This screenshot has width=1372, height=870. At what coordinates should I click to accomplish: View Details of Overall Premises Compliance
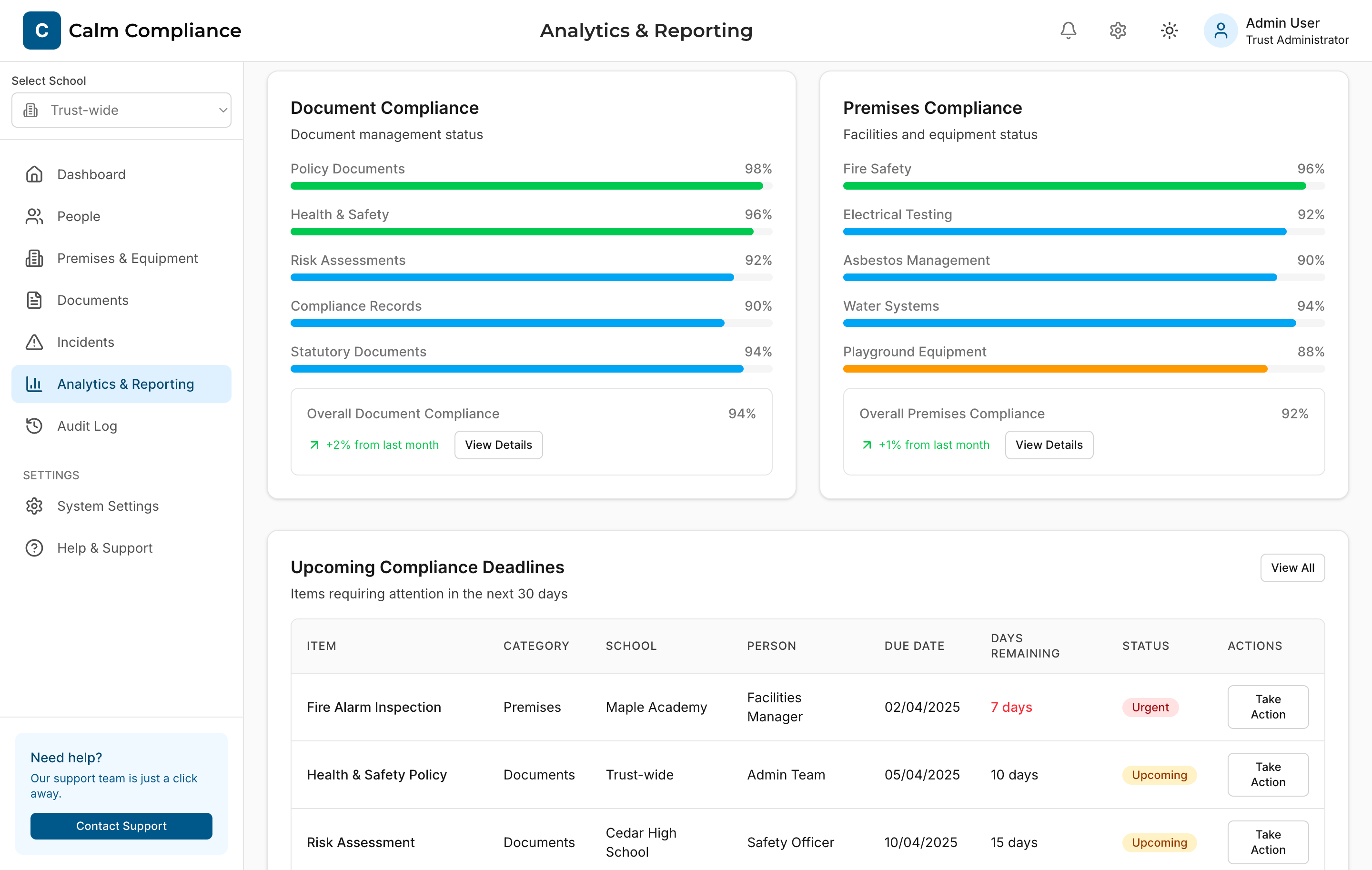(x=1049, y=445)
